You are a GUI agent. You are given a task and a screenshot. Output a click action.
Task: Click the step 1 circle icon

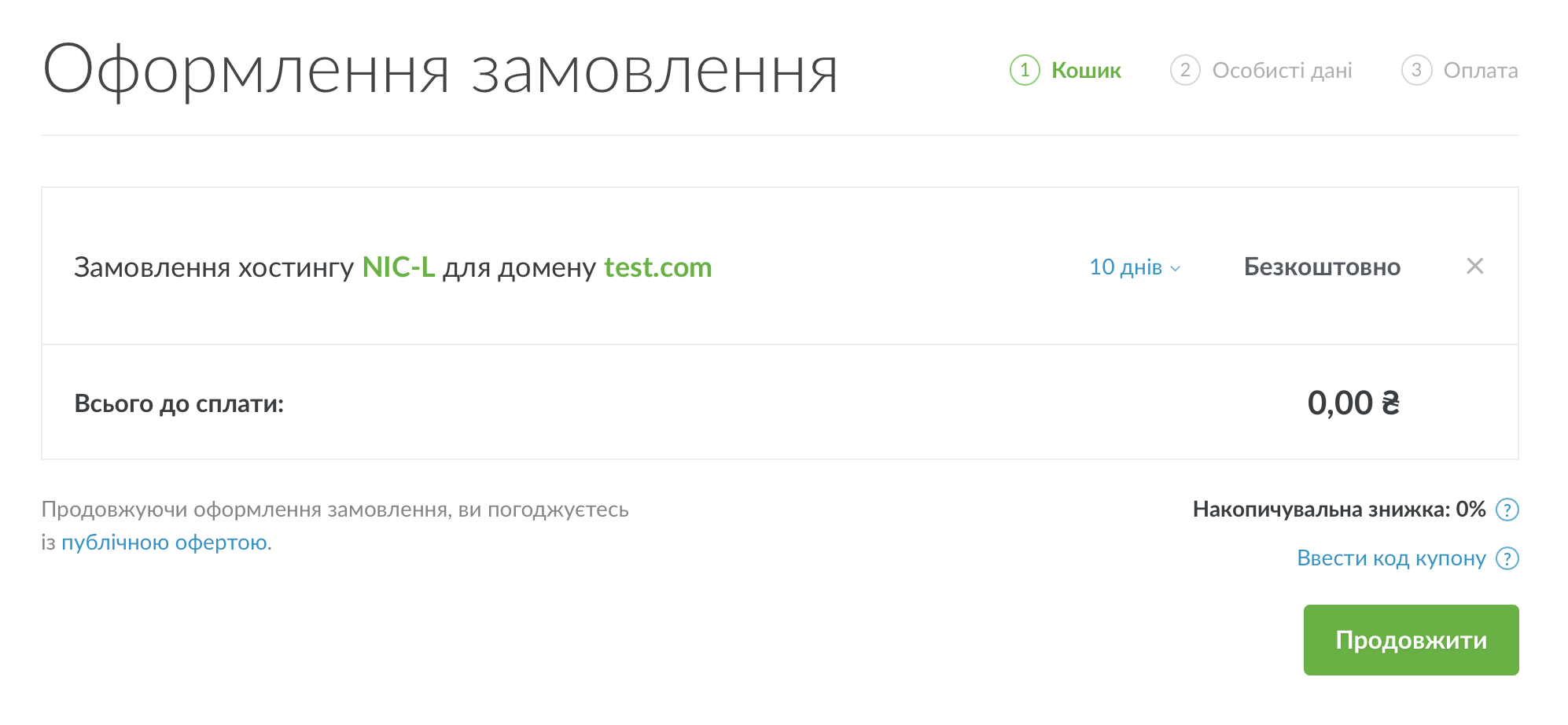[1025, 70]
